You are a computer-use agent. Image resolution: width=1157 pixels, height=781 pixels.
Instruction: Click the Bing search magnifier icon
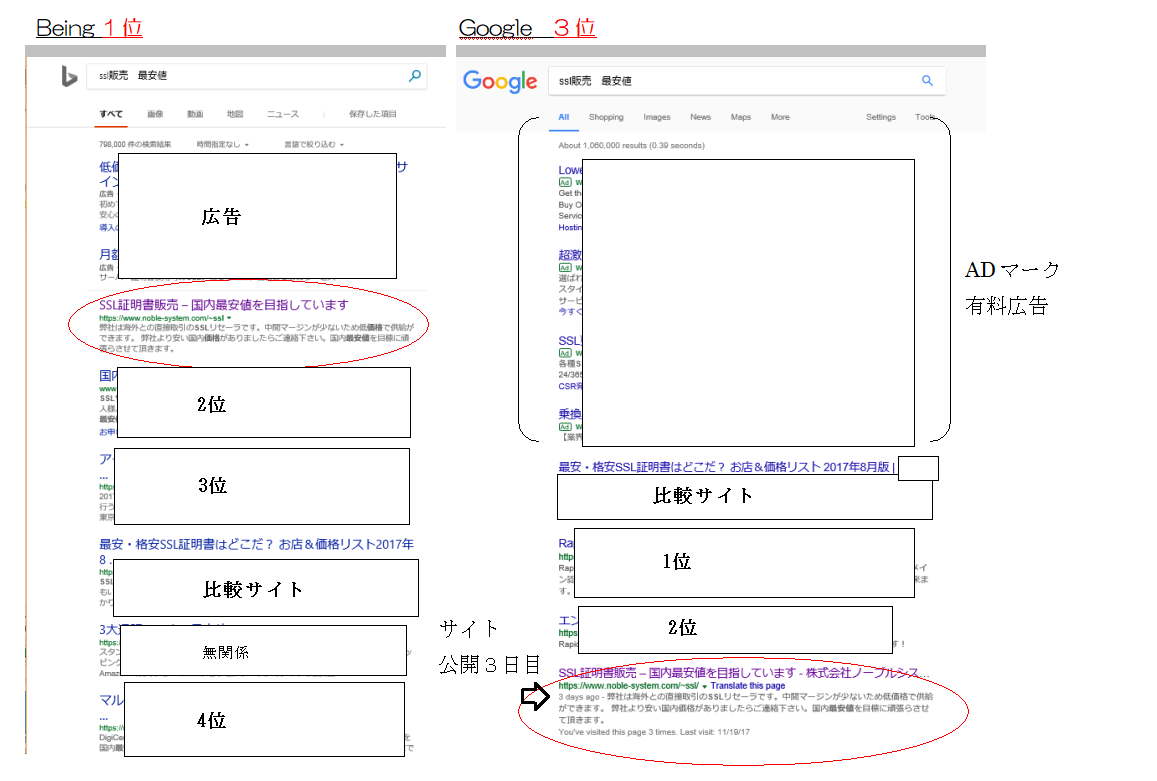point(414,76)
